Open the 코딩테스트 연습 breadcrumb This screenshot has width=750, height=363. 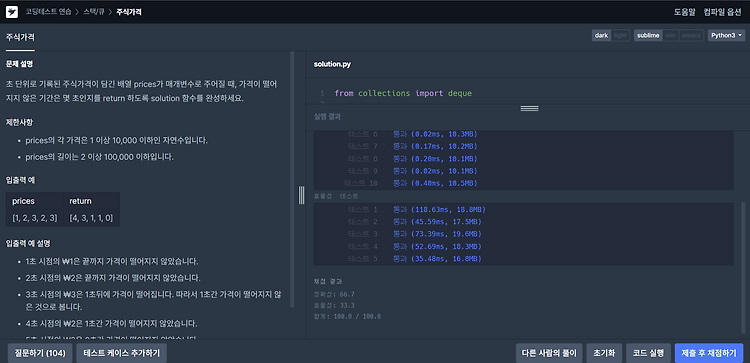click(x=48, y=12)
